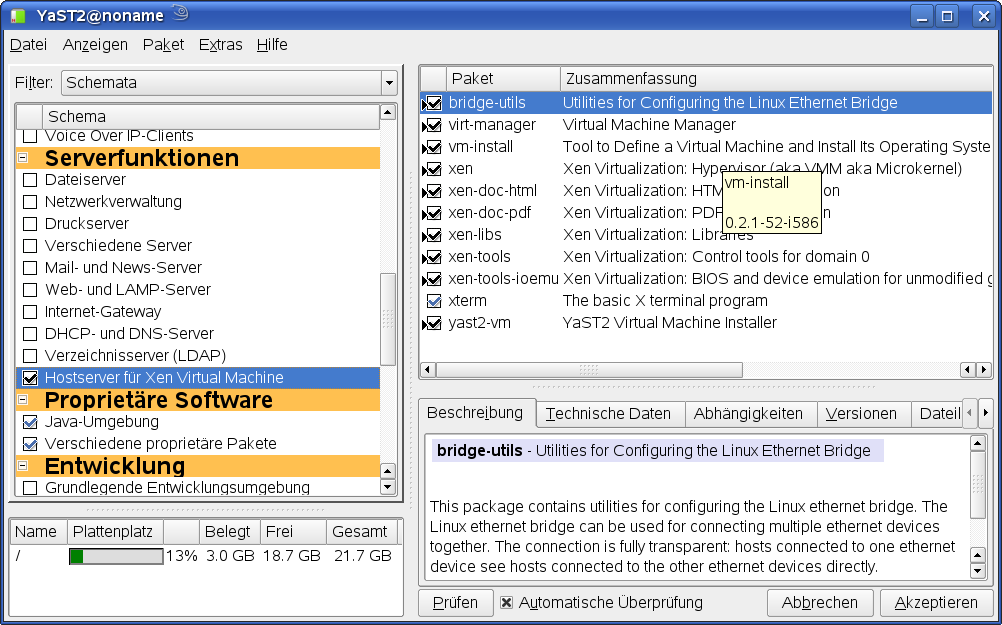Open the Paket menu
Image resolution: width=1002 pixels, height=625 pixels.
tap(163, 44)
